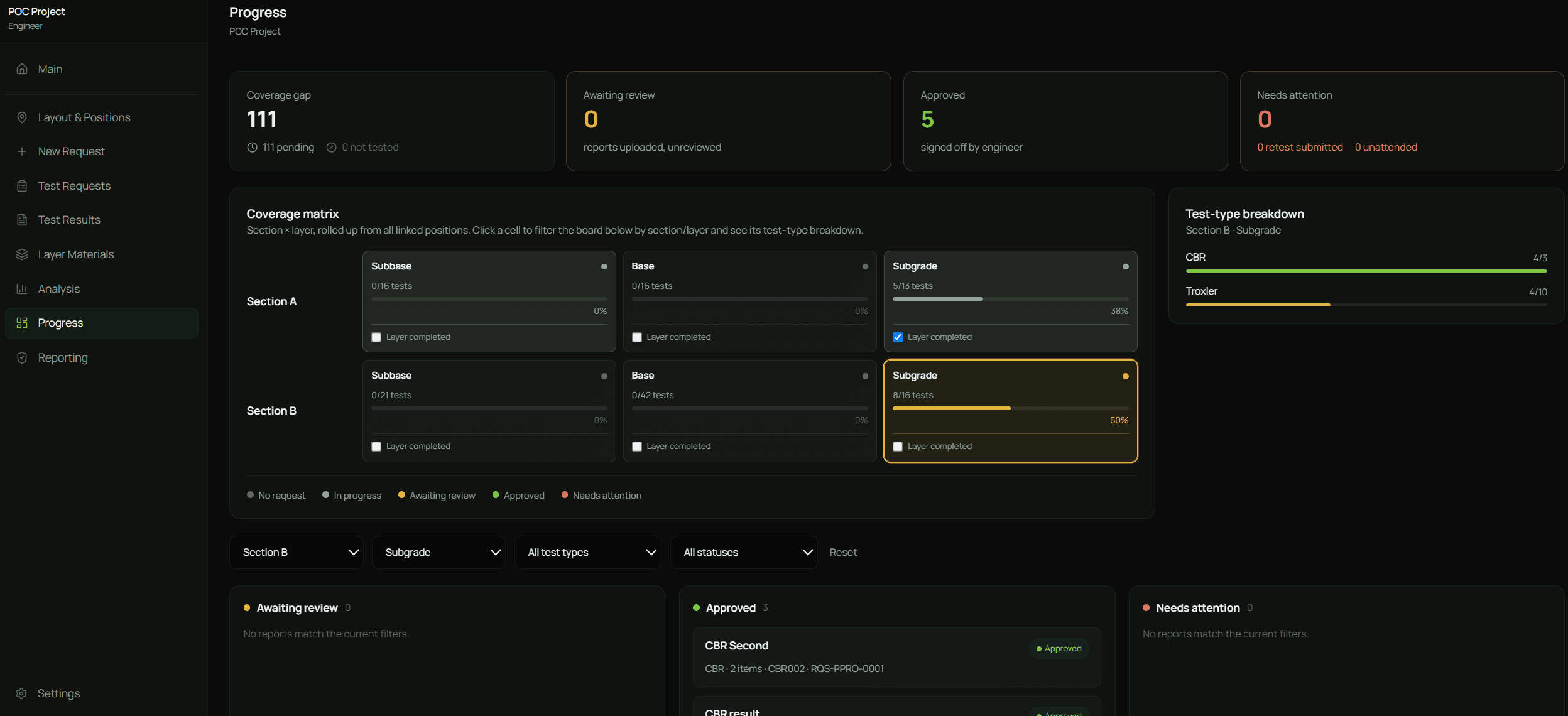Click the Needs attention summary card

1402,121
